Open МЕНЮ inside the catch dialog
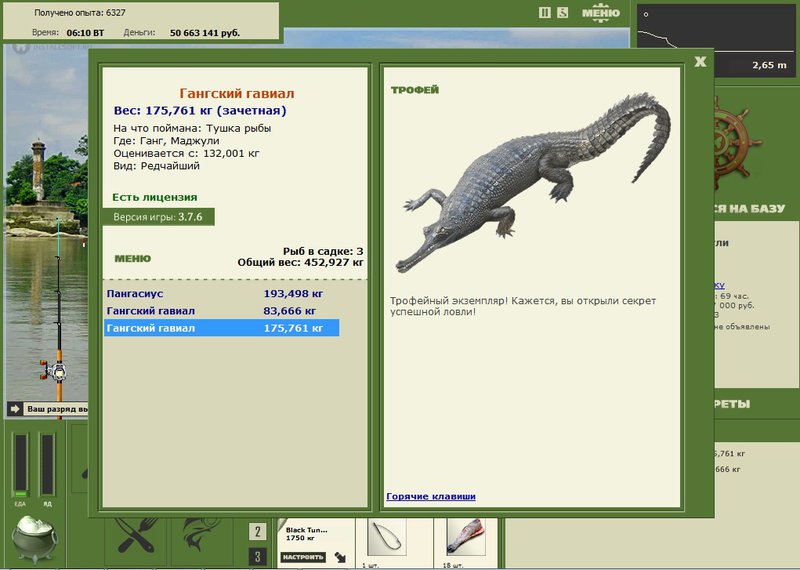Viewport: 800px width, 570px height. point(133,259)
